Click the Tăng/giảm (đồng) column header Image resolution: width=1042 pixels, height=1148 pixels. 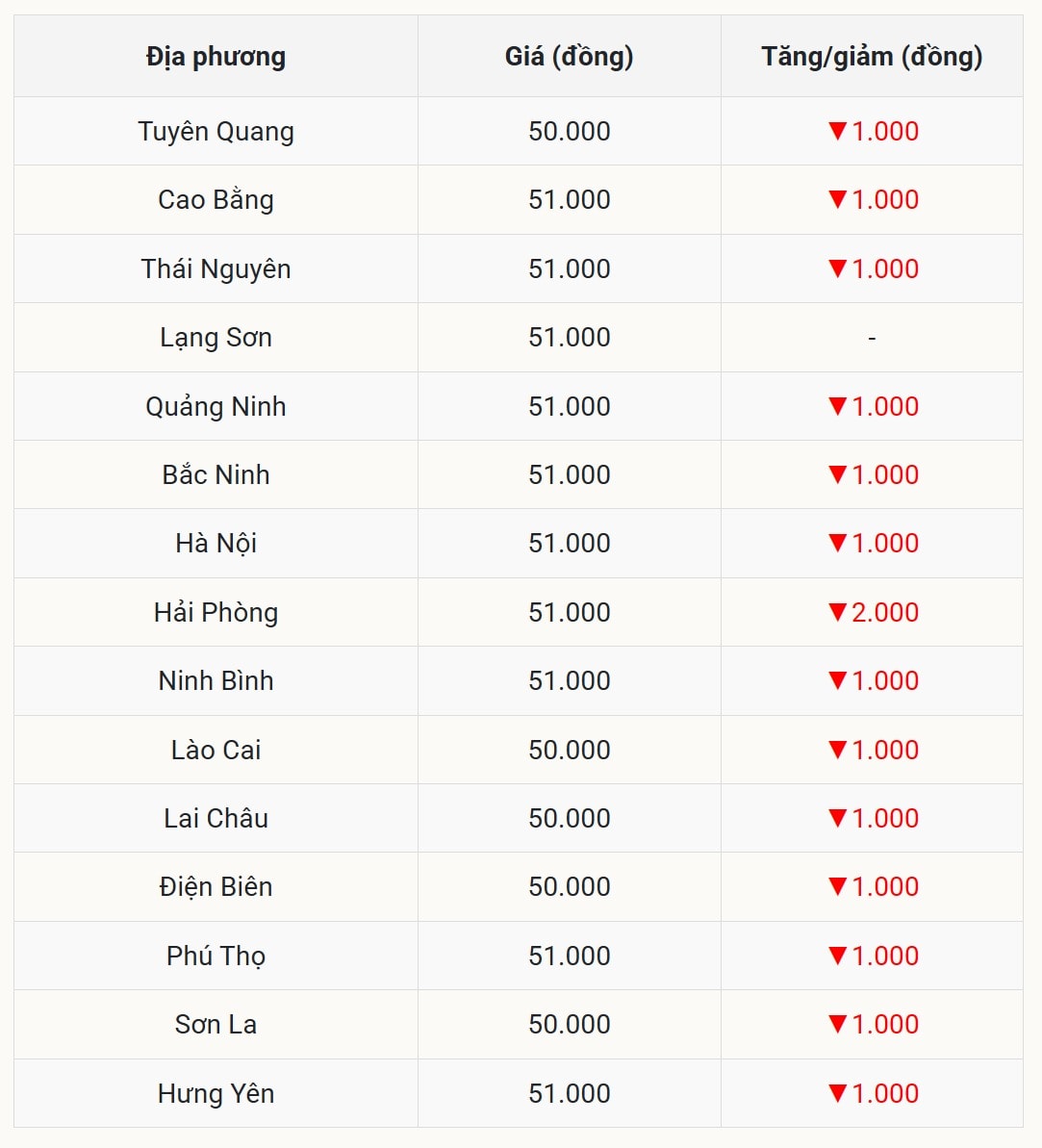pos(872,57)
